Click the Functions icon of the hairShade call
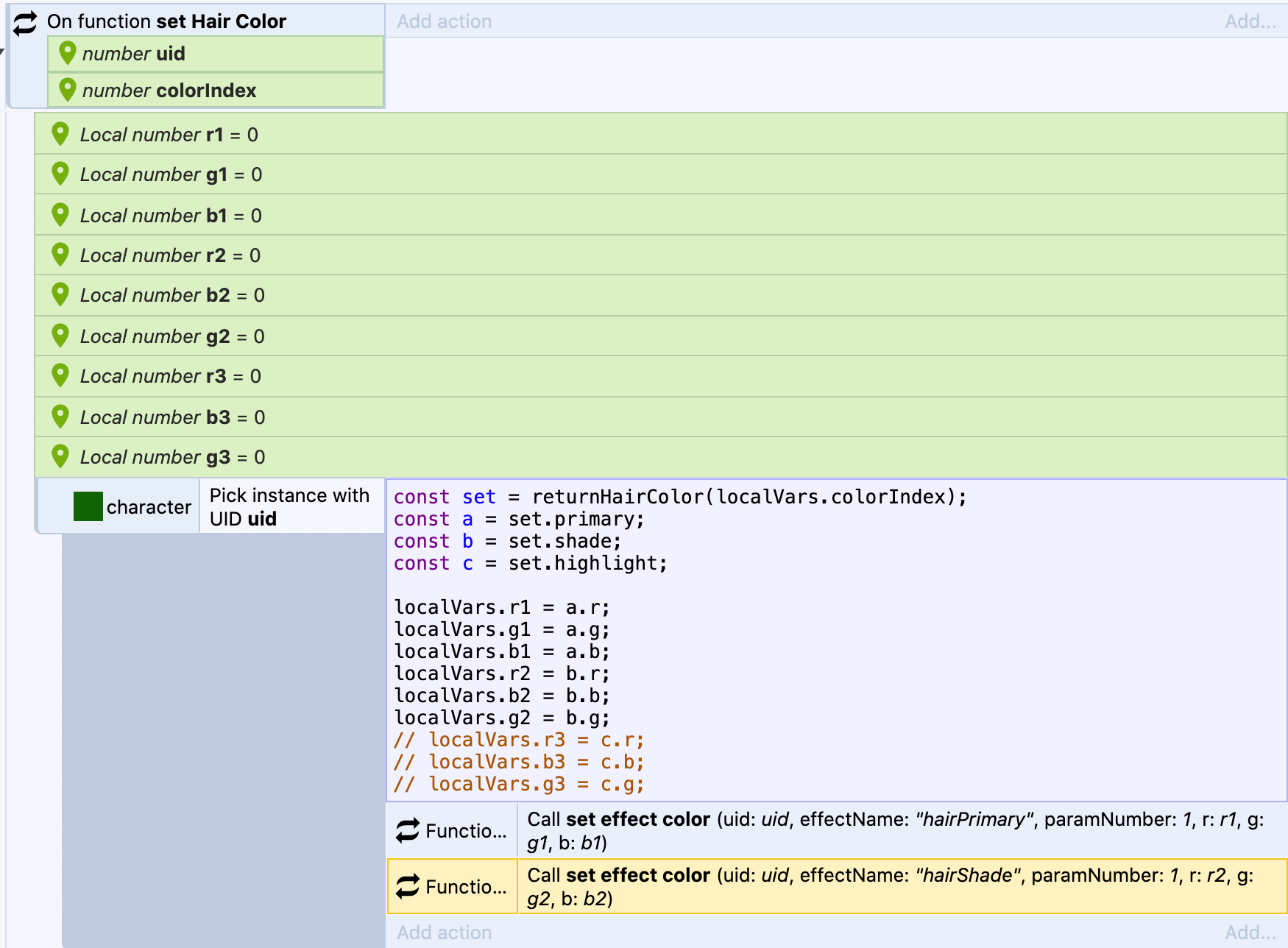 [408, 886]
